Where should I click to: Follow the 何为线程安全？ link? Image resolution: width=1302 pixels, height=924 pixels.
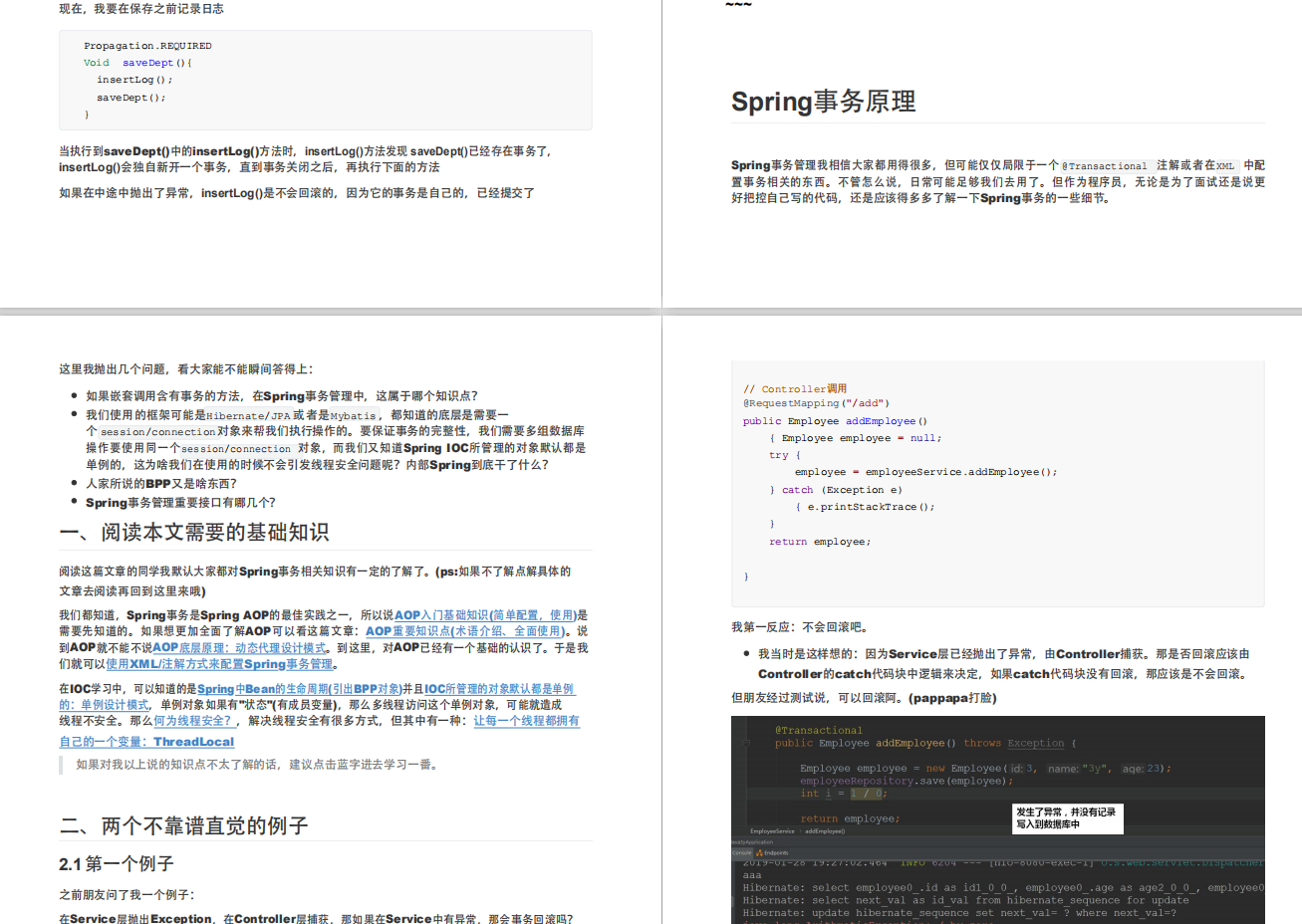coord(195,721)
